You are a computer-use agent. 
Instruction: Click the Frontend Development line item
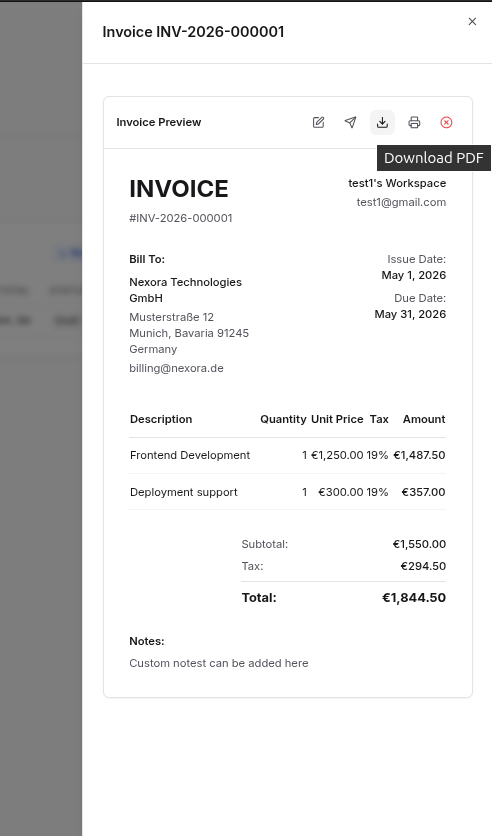coord(190,455)
